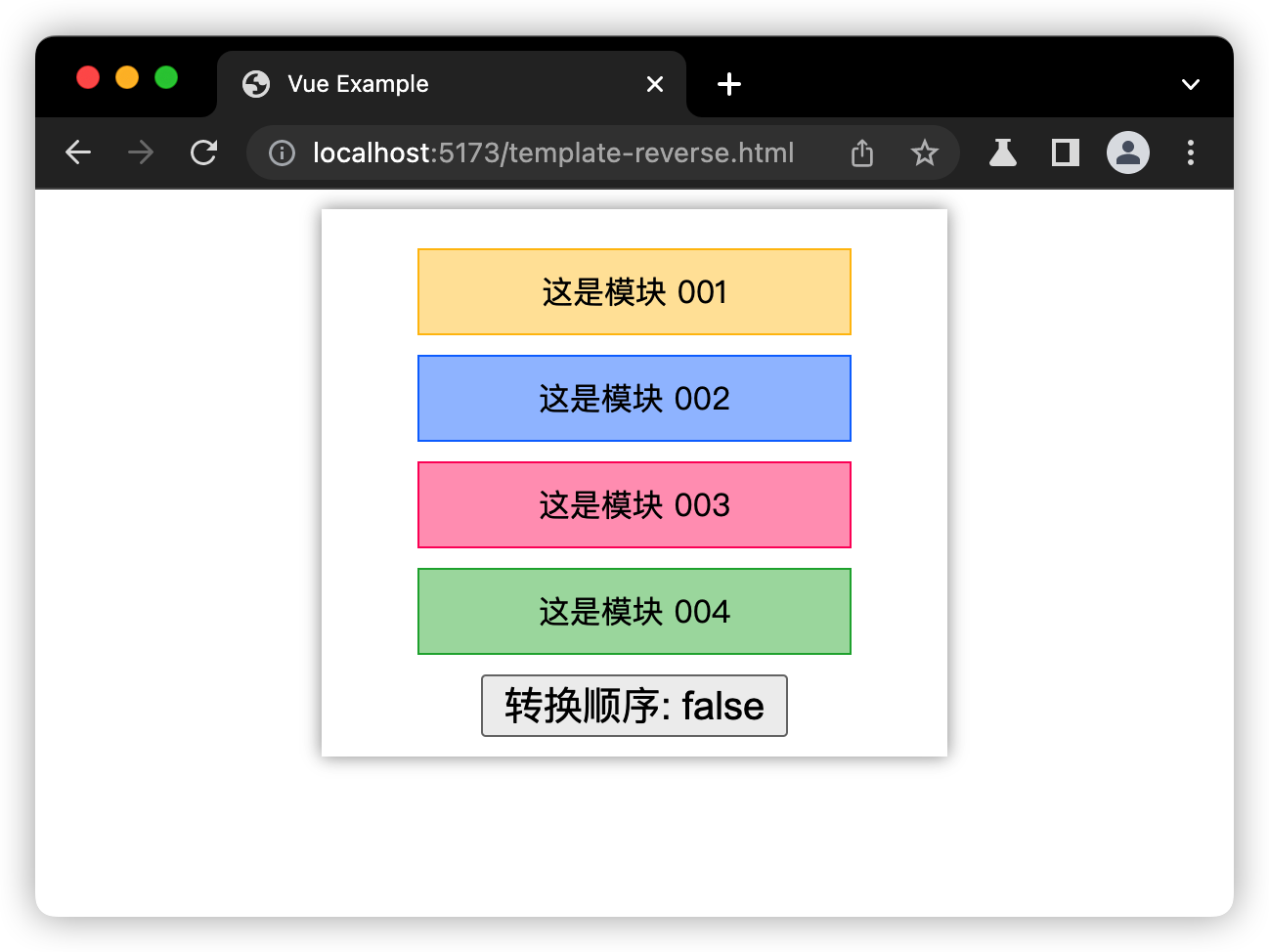Click the browser profile avatar icon
Image resolution: width=1269 pixels, height=952 pixels.
(x=1128, y=152)
